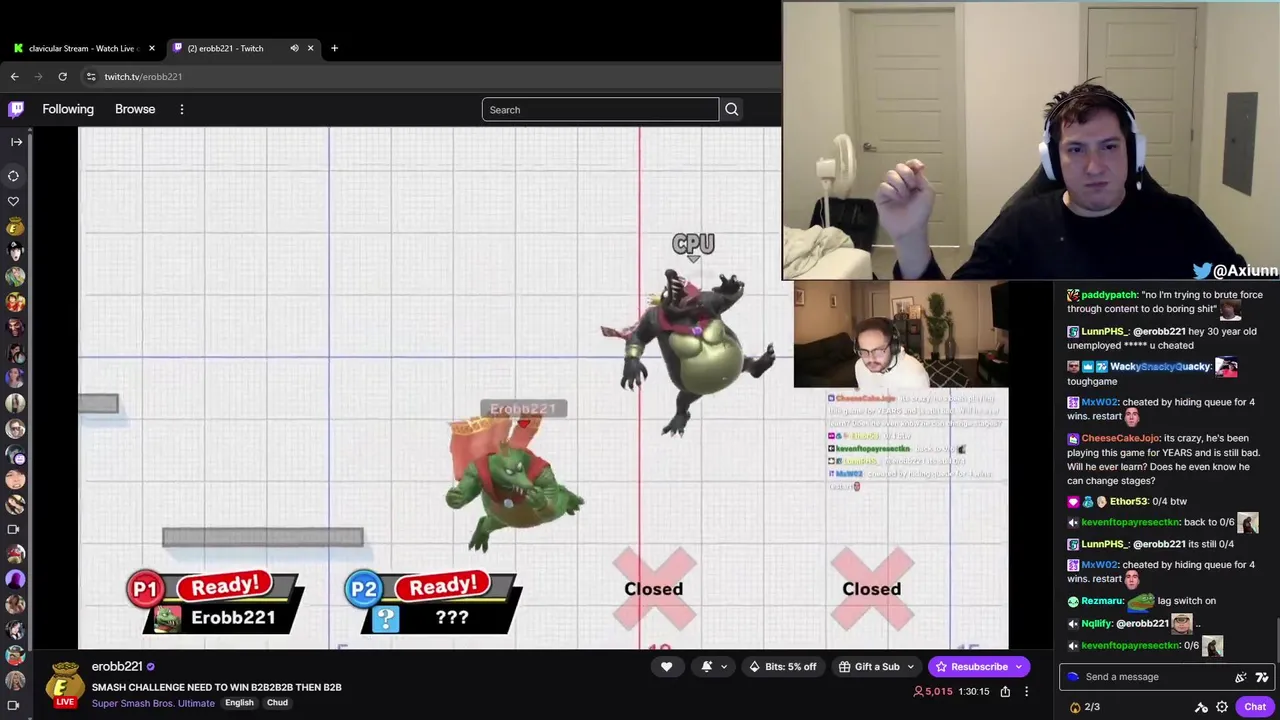Click the P1 Ready! Erobb221 player panel
The image size is (1280, 720).
coord(213,603)
